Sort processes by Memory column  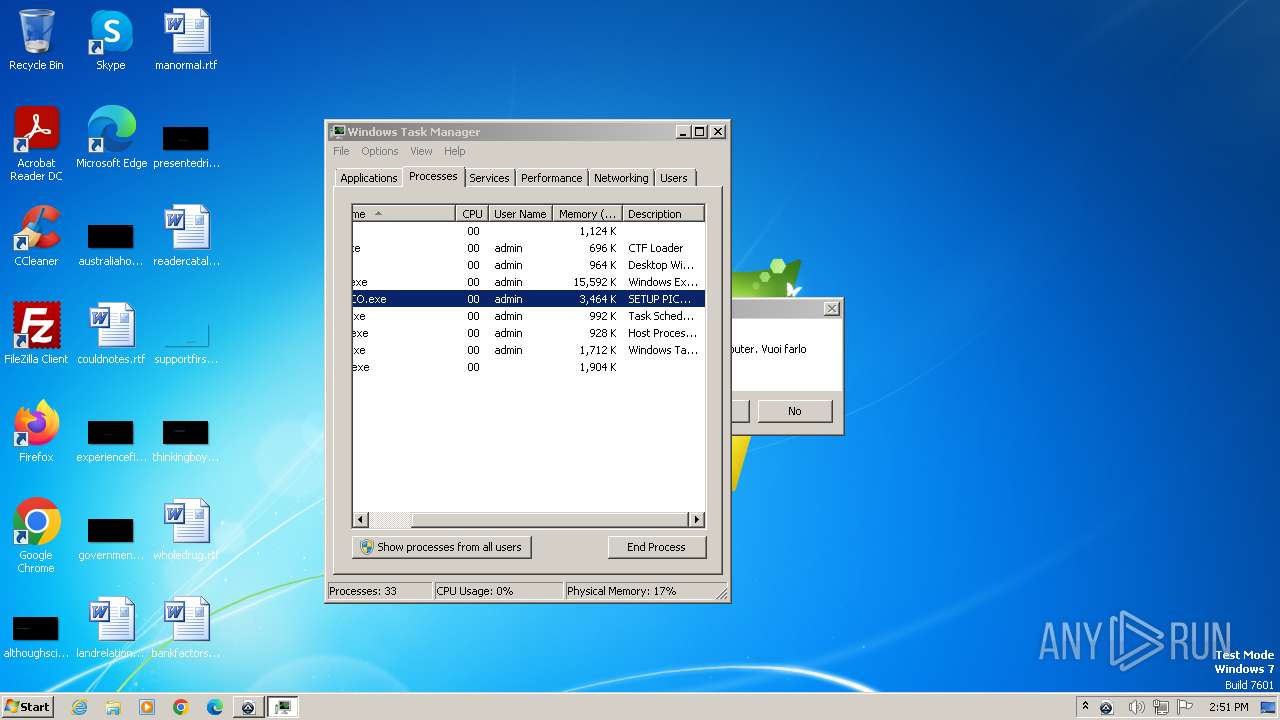click(x=587, y=214)
